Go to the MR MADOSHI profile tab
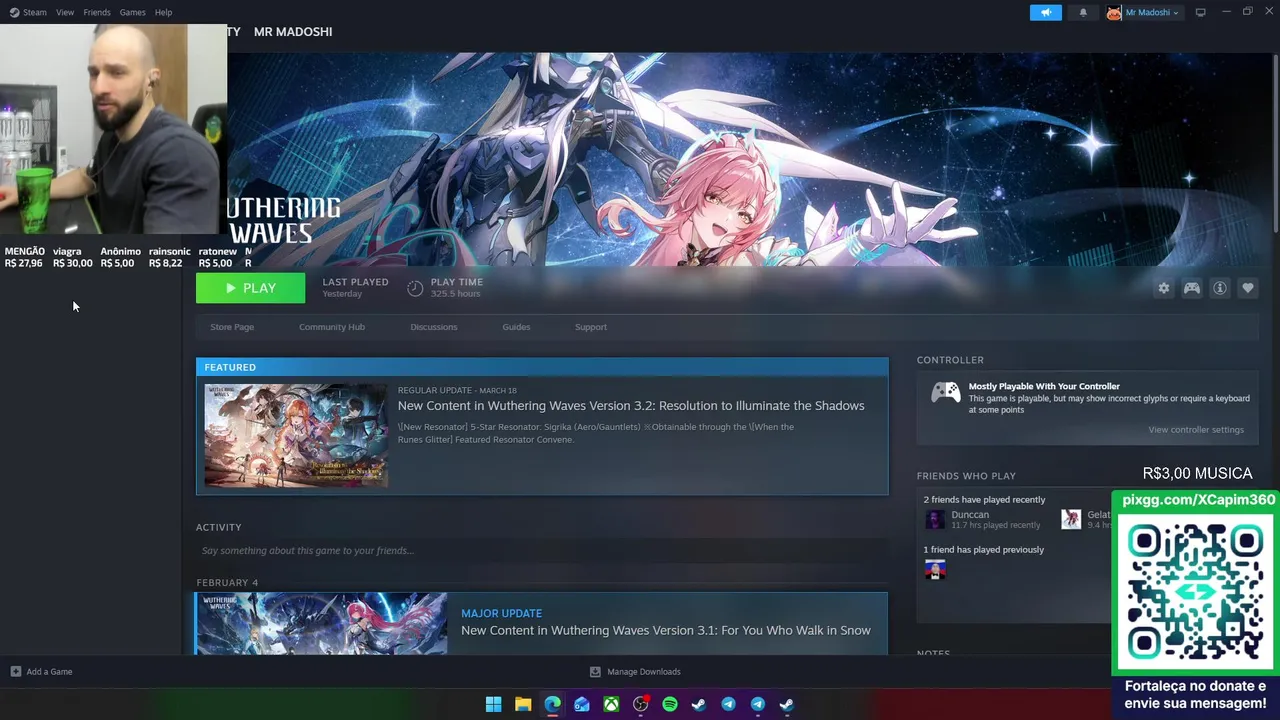This screenshot has height=720, width=1280. [x=293, y=32]
